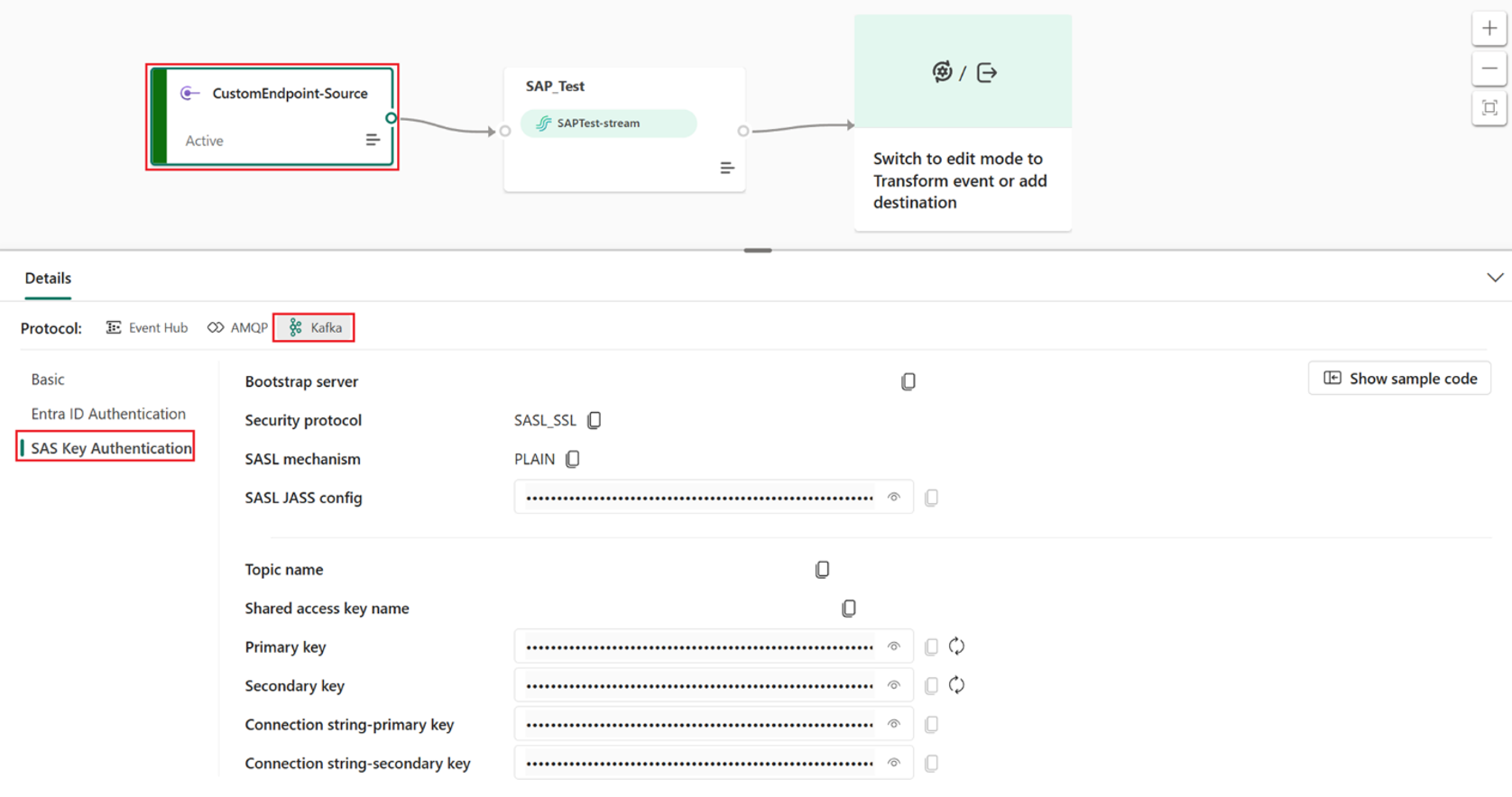This screenshot has width=1512, height=797.
Task: Open the CustomEndpoint-Source node menu icon
Action: click(373, 140)
